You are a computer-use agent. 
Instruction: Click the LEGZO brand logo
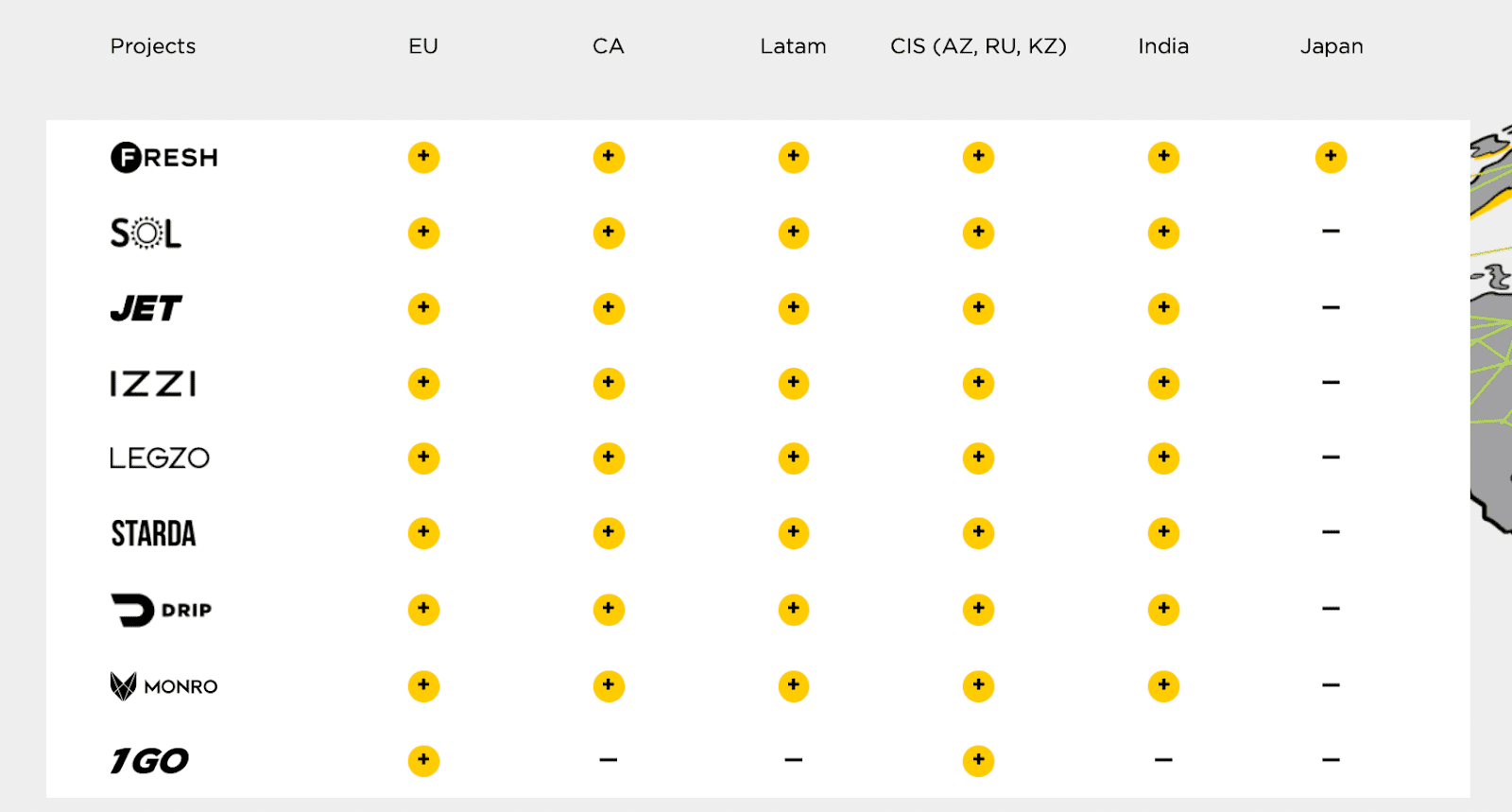[159, 458]
